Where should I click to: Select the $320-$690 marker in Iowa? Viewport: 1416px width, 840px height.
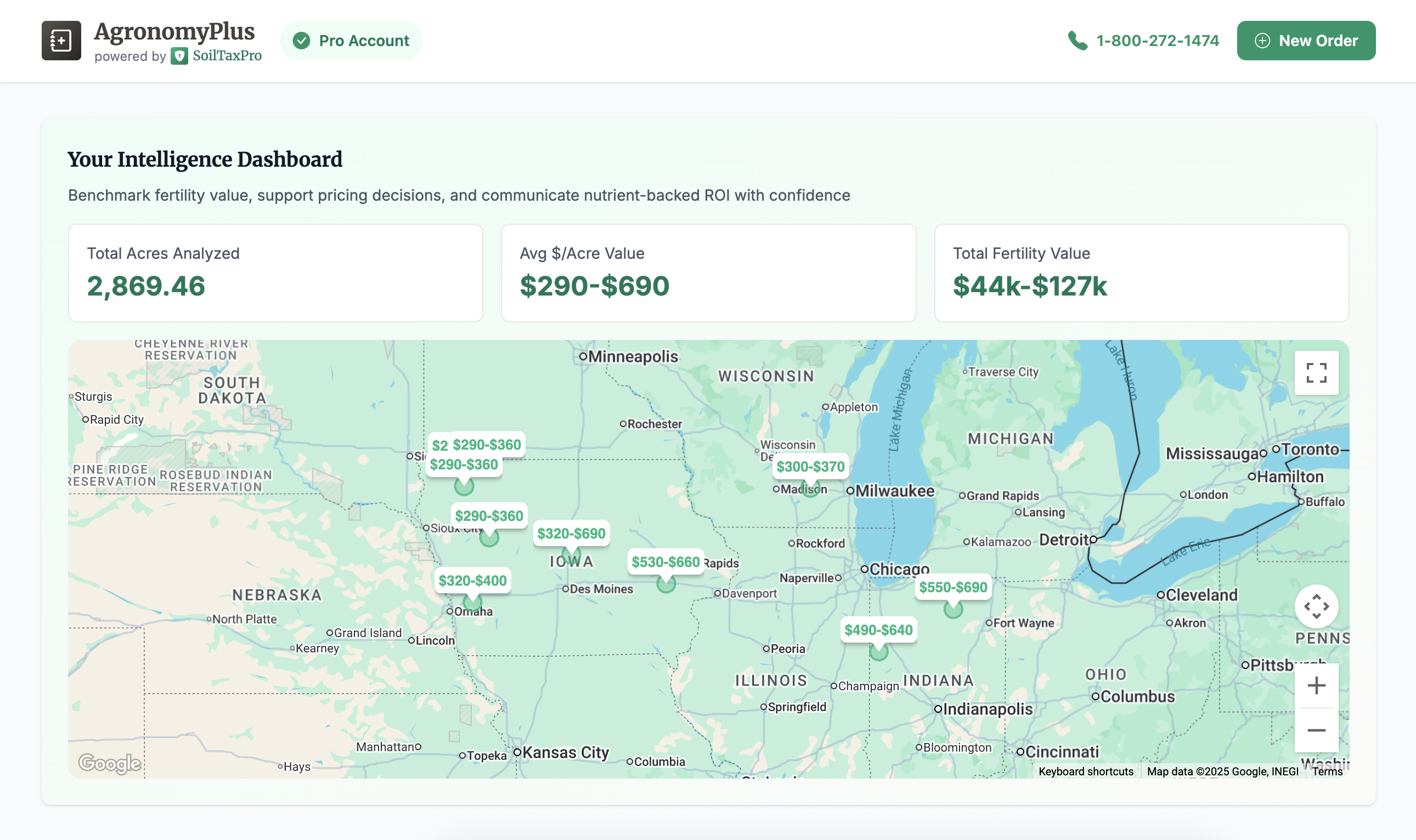click(x=571, y=533)
